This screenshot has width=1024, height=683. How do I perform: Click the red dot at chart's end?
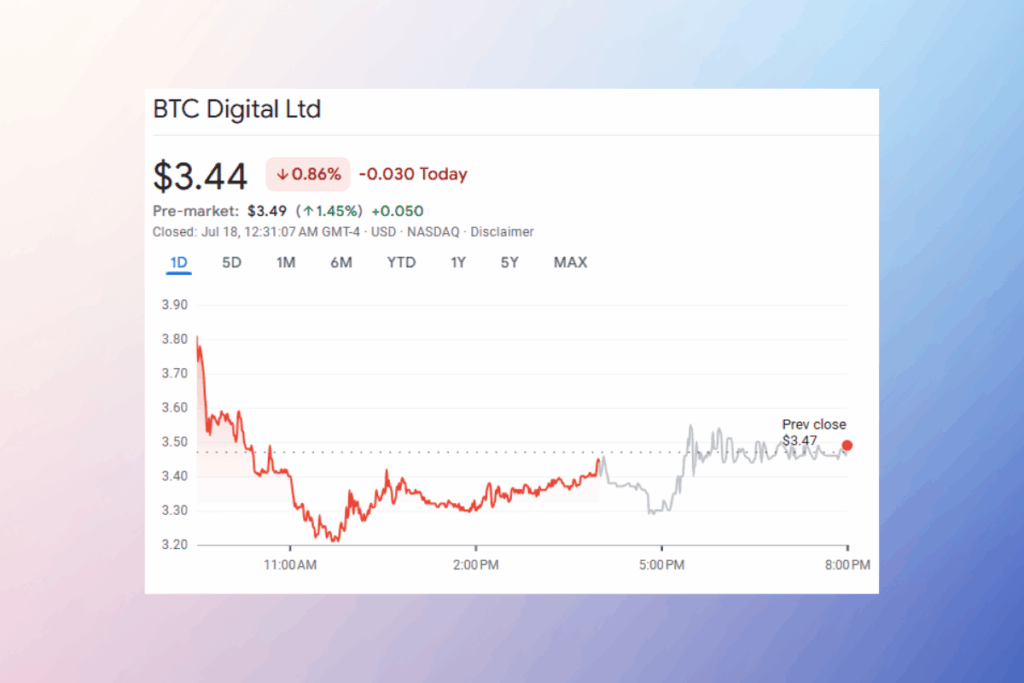[847, 445]
